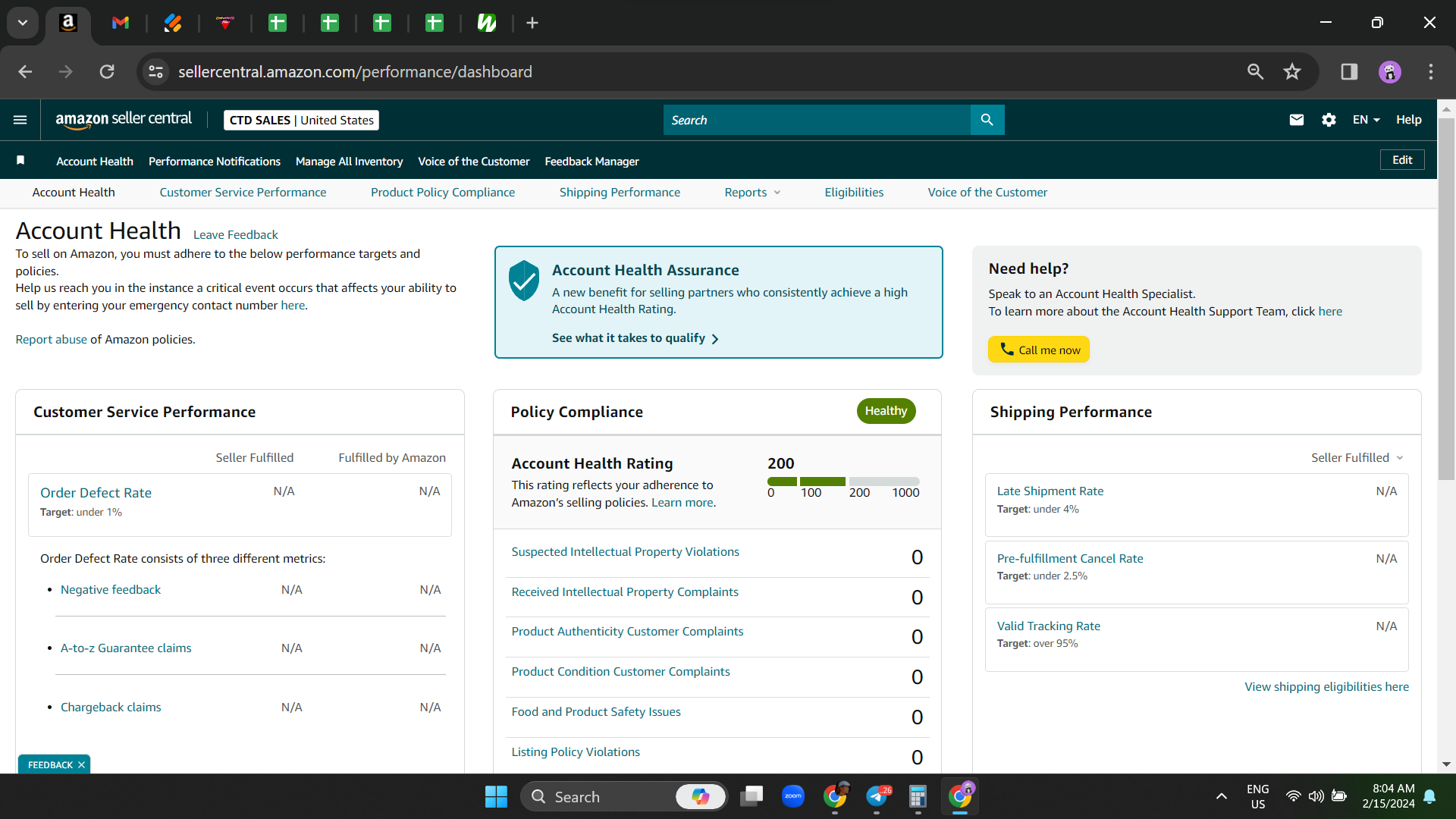Open Voice of the Customer sub-tab

(987, 193)
